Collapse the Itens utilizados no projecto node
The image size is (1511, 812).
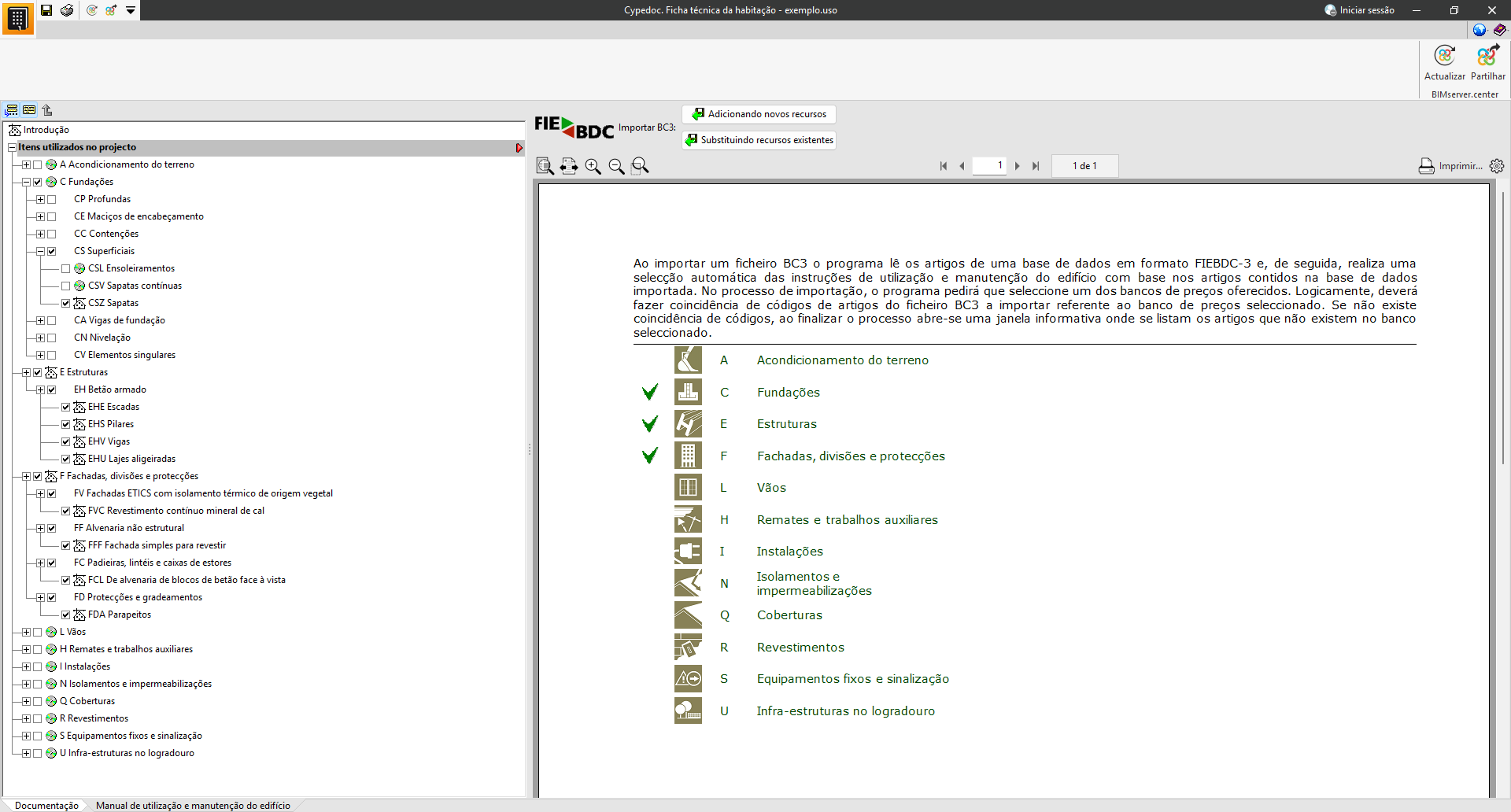tap(12, 148)
